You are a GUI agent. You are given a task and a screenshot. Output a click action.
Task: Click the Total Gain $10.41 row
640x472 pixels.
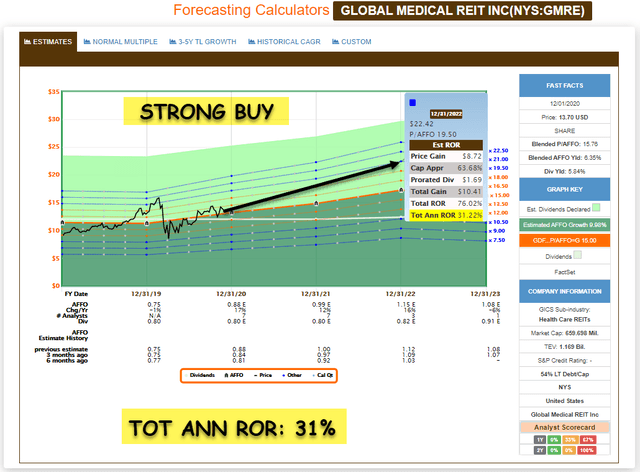[x=446, y=191]
